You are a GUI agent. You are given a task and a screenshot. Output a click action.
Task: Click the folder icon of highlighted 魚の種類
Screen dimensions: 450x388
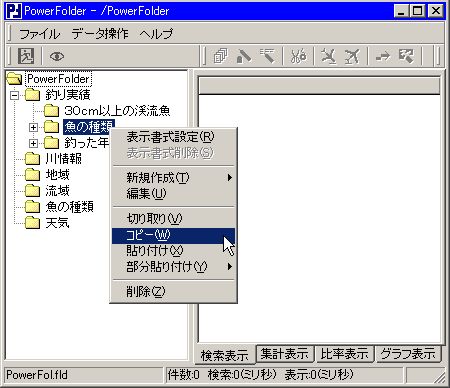point(51,127)
